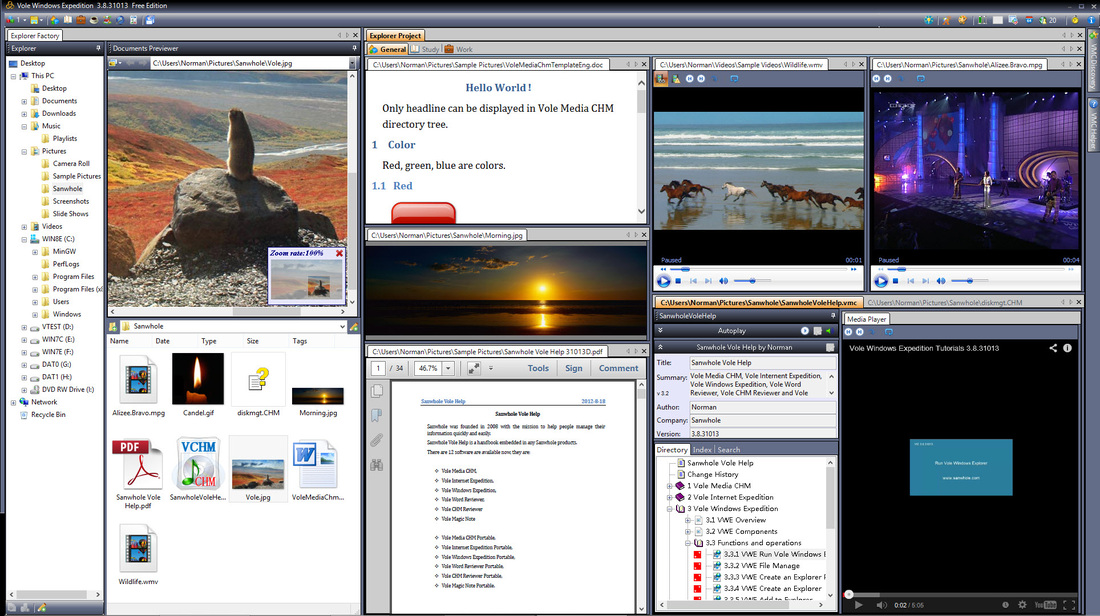The image size is (1100, 616).
Task: Share the YouTube tutorial video
Action: point(1053,348)
